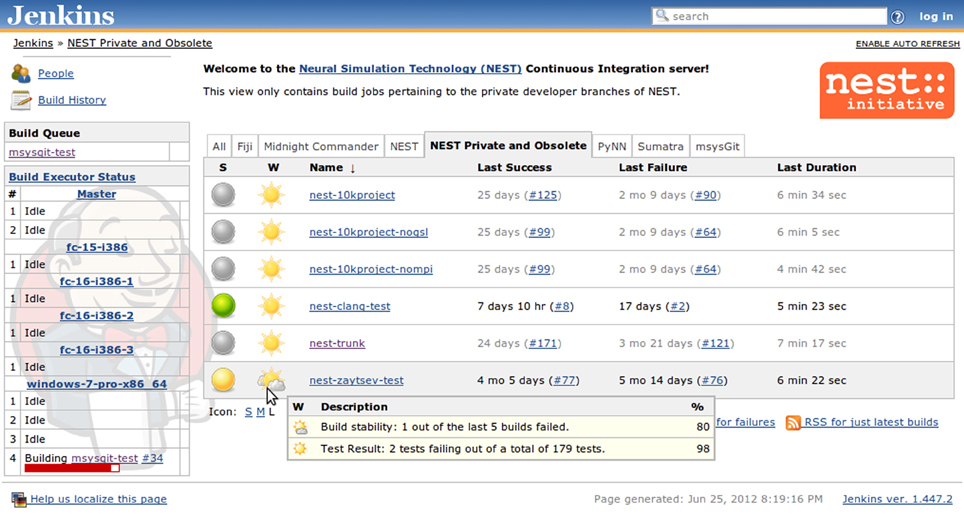Screen dimensions: 964x514
Task: Click the RSS feed icon for latest builds
Action: (793, 422)
